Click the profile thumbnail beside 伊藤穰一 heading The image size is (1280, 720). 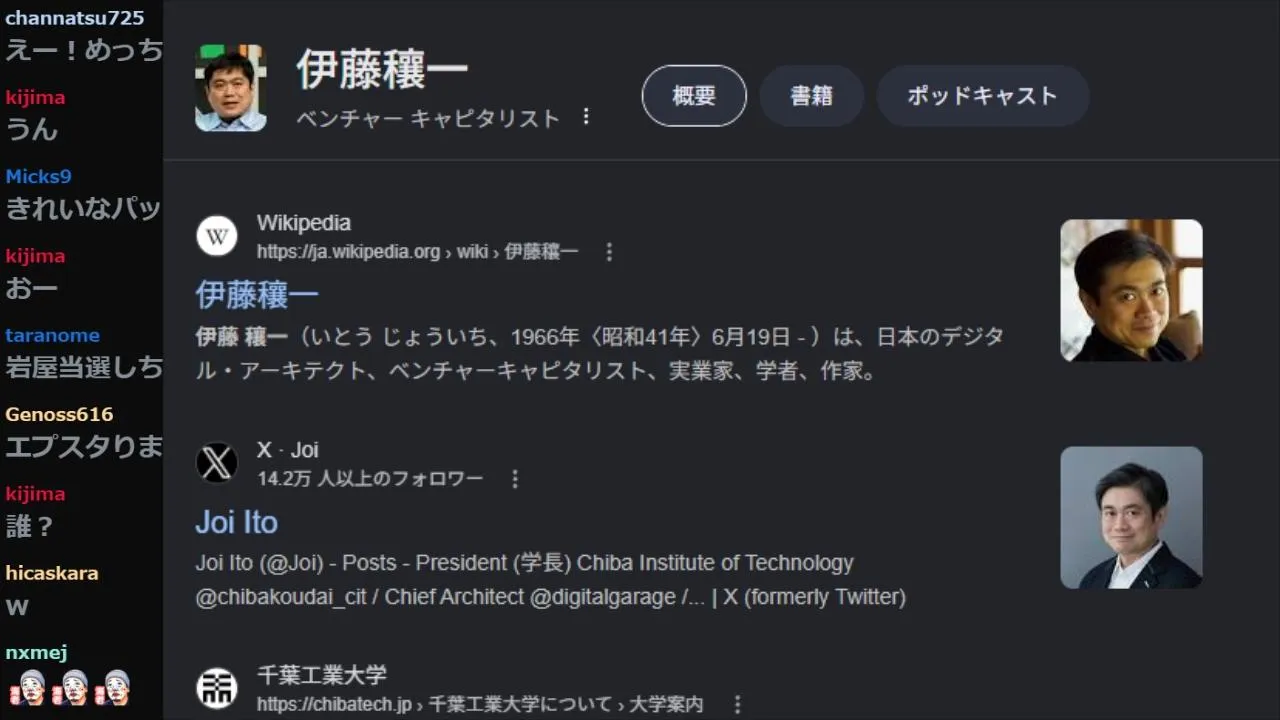pyautogui.click(x=231, y=88)
